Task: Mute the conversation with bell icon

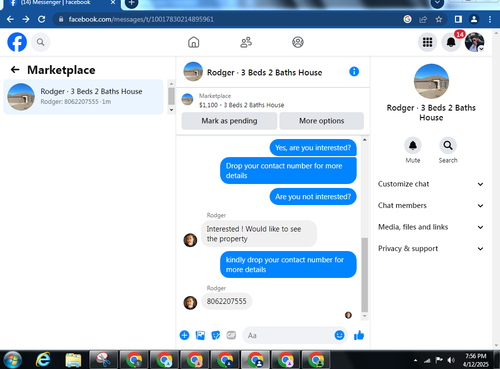Action: click(x=413, y=145)
